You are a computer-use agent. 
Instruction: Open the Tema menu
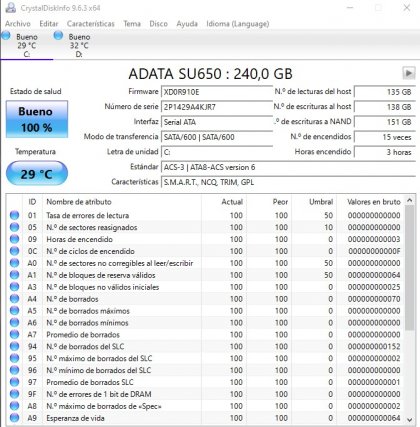point(132,24)
